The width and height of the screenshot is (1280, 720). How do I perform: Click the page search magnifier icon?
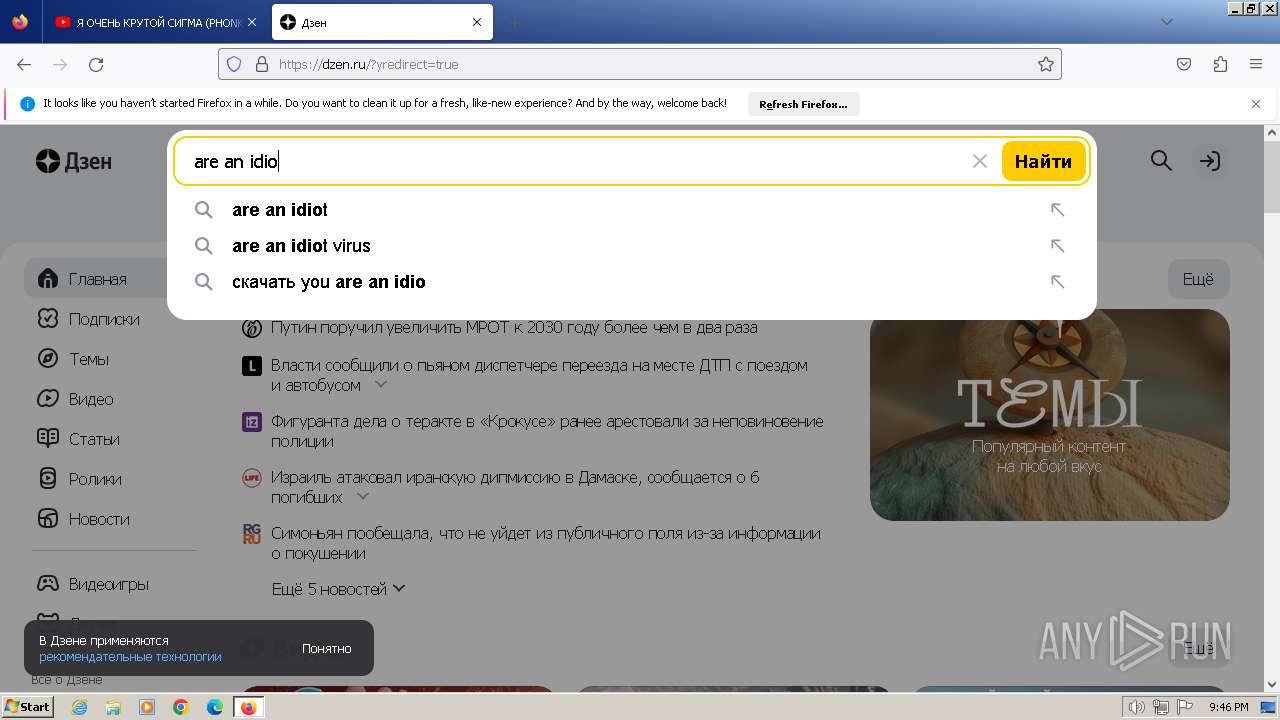click(1161, 161)
